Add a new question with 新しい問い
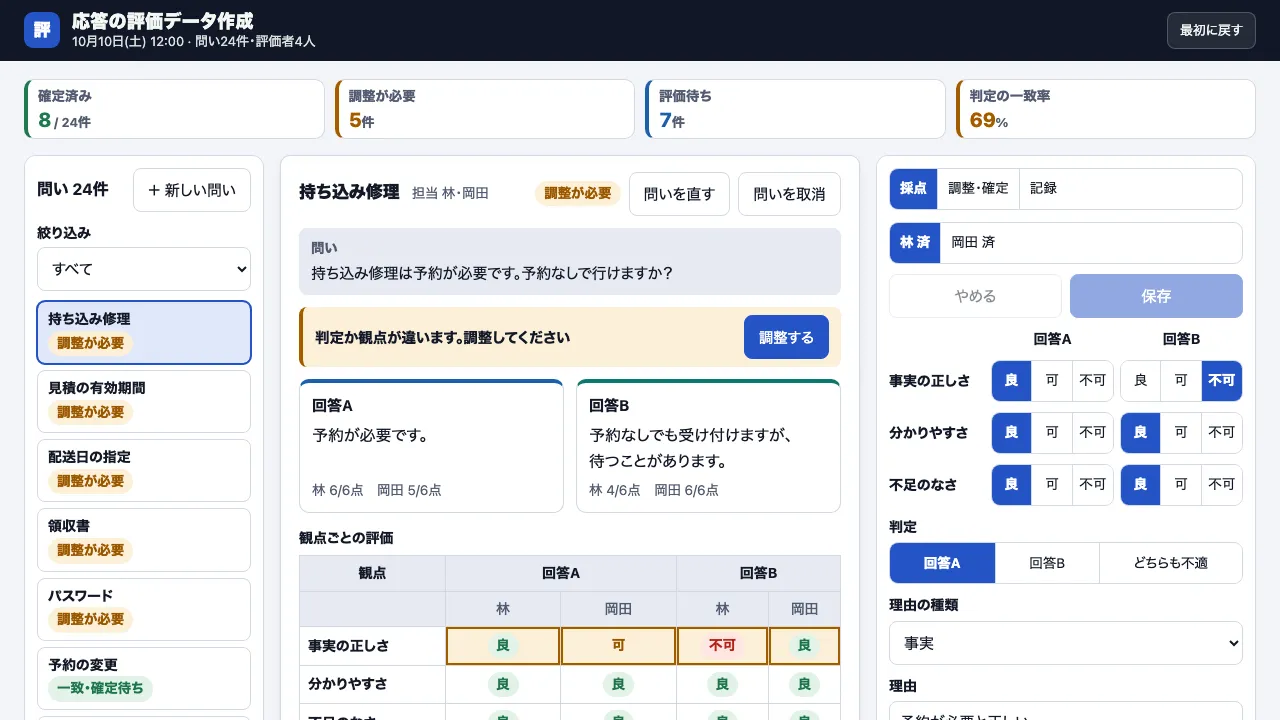The width and height of the screenshot is (1280, 720). coord(192,190)
